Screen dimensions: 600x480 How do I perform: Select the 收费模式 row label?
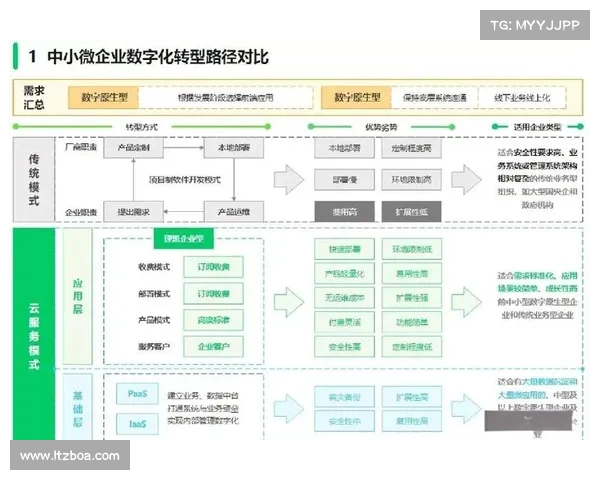[x=154, y=267]
